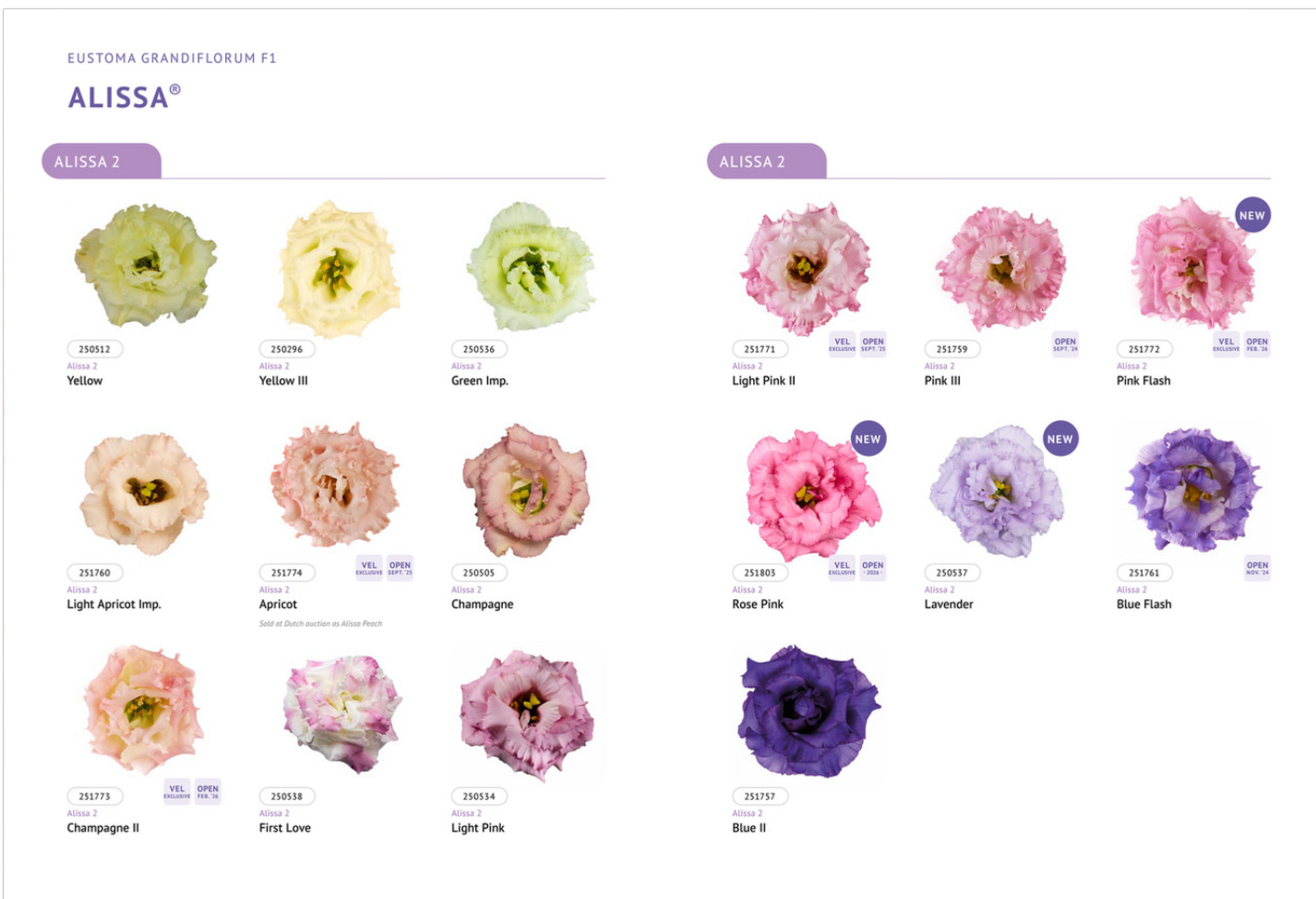The height and width of the screenshot is (899, 1316).
Task: Click the NEW badge on Rose Pink
Action: (867, 438)
